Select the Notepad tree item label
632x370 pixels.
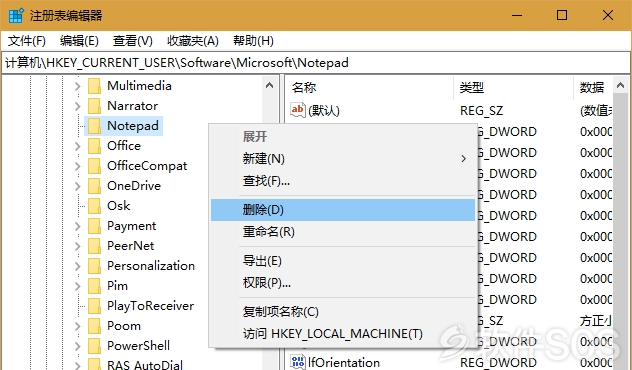pos(133,126)
